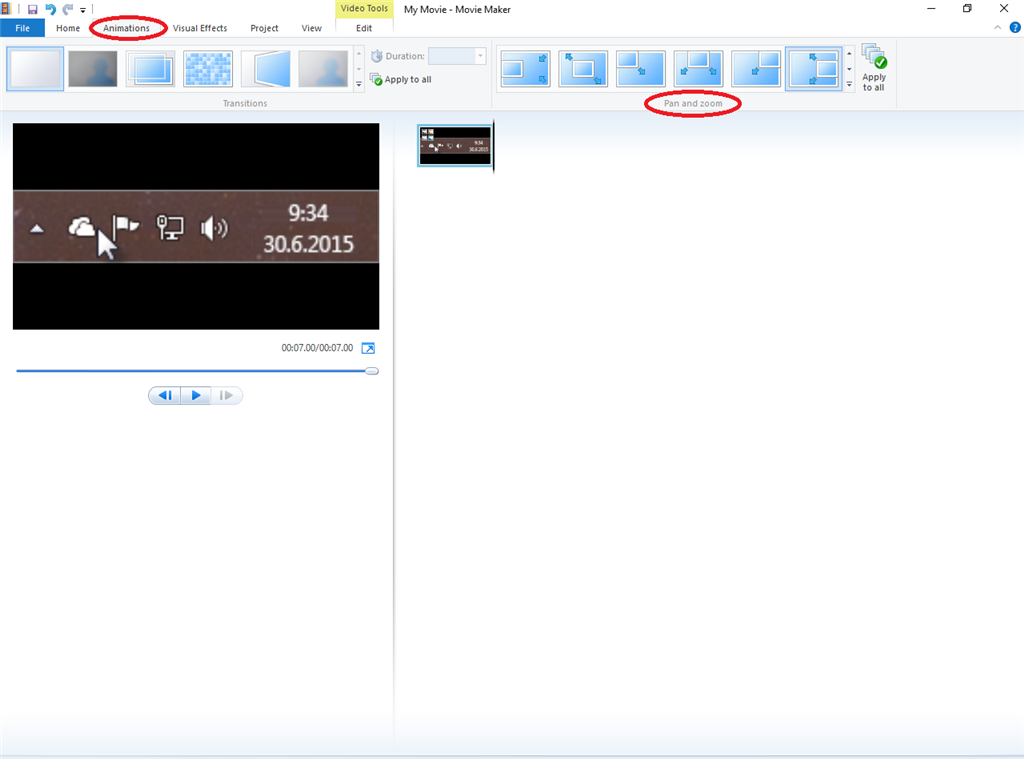The width and height of the screenshot is (1024, 759).
Task: Apply the light gray fading person transition
Action: pyautogui.click(x=323, y=69)
